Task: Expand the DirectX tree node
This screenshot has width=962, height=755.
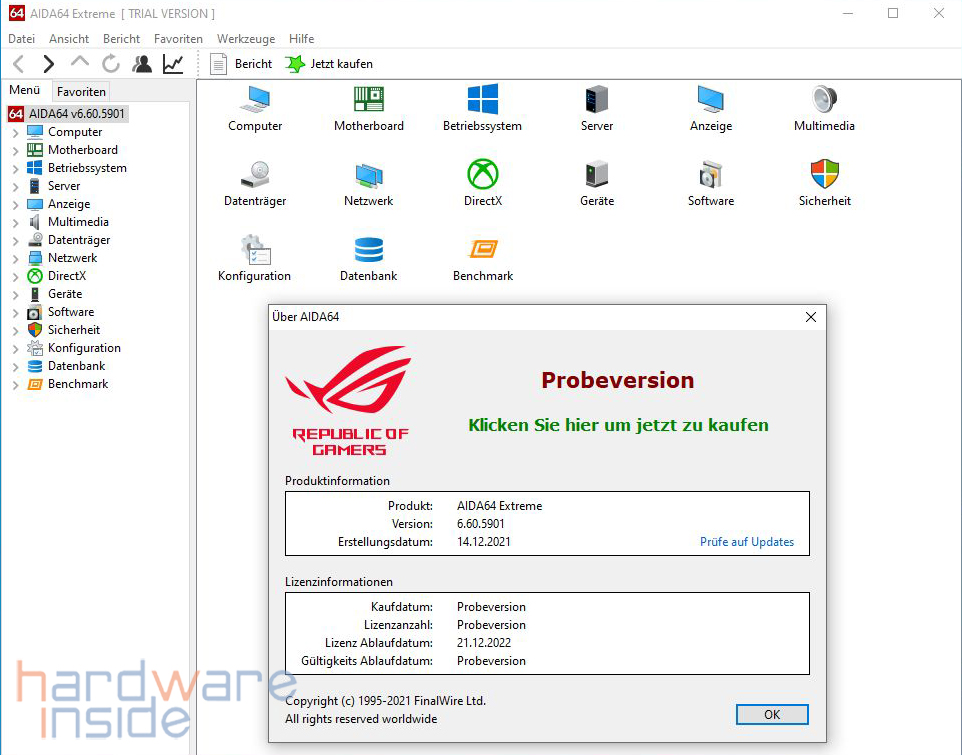Action: tap(16, 277)
